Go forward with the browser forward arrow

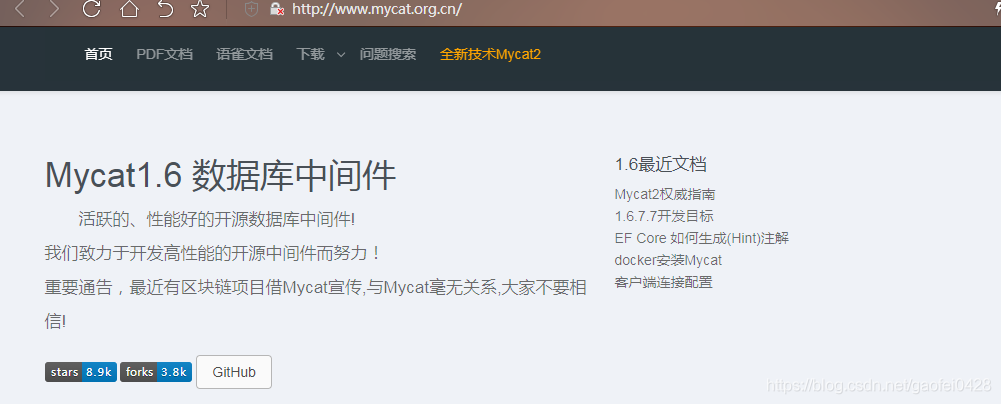point(54,9)
